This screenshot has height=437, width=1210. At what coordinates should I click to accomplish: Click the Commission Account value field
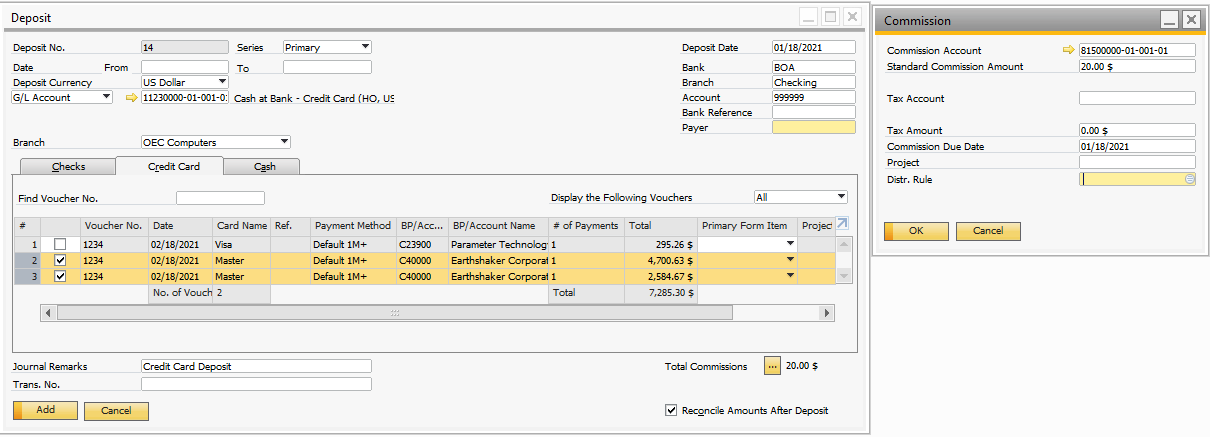coord(1137,50)
